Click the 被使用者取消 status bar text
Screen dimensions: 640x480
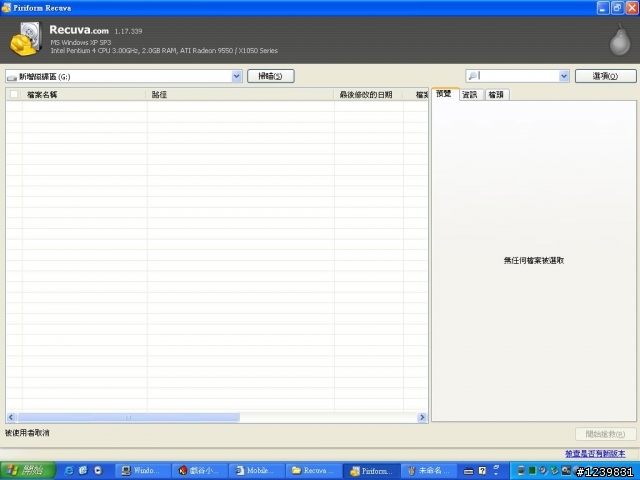click(x=27, y=433)
